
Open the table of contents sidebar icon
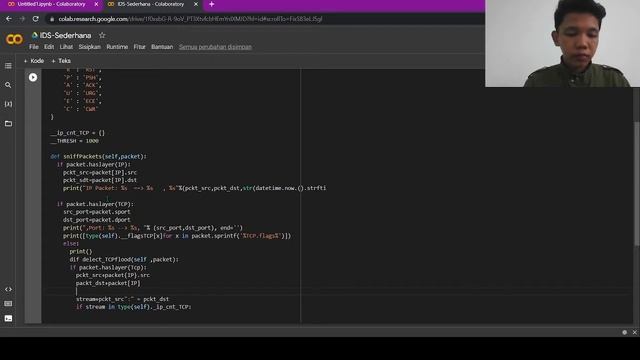coord(8,66)
